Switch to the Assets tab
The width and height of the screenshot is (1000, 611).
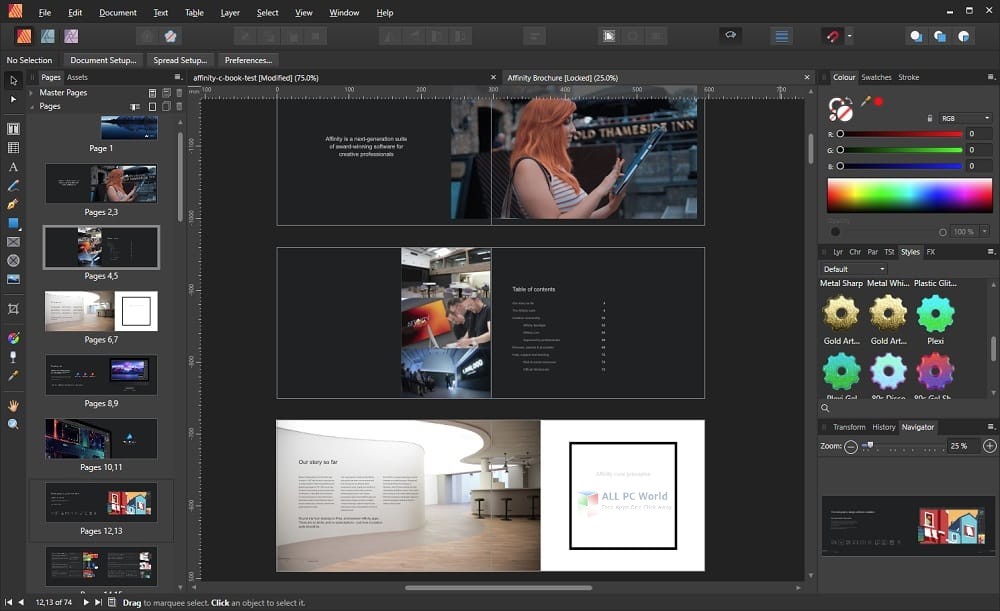tap(77, 77)
